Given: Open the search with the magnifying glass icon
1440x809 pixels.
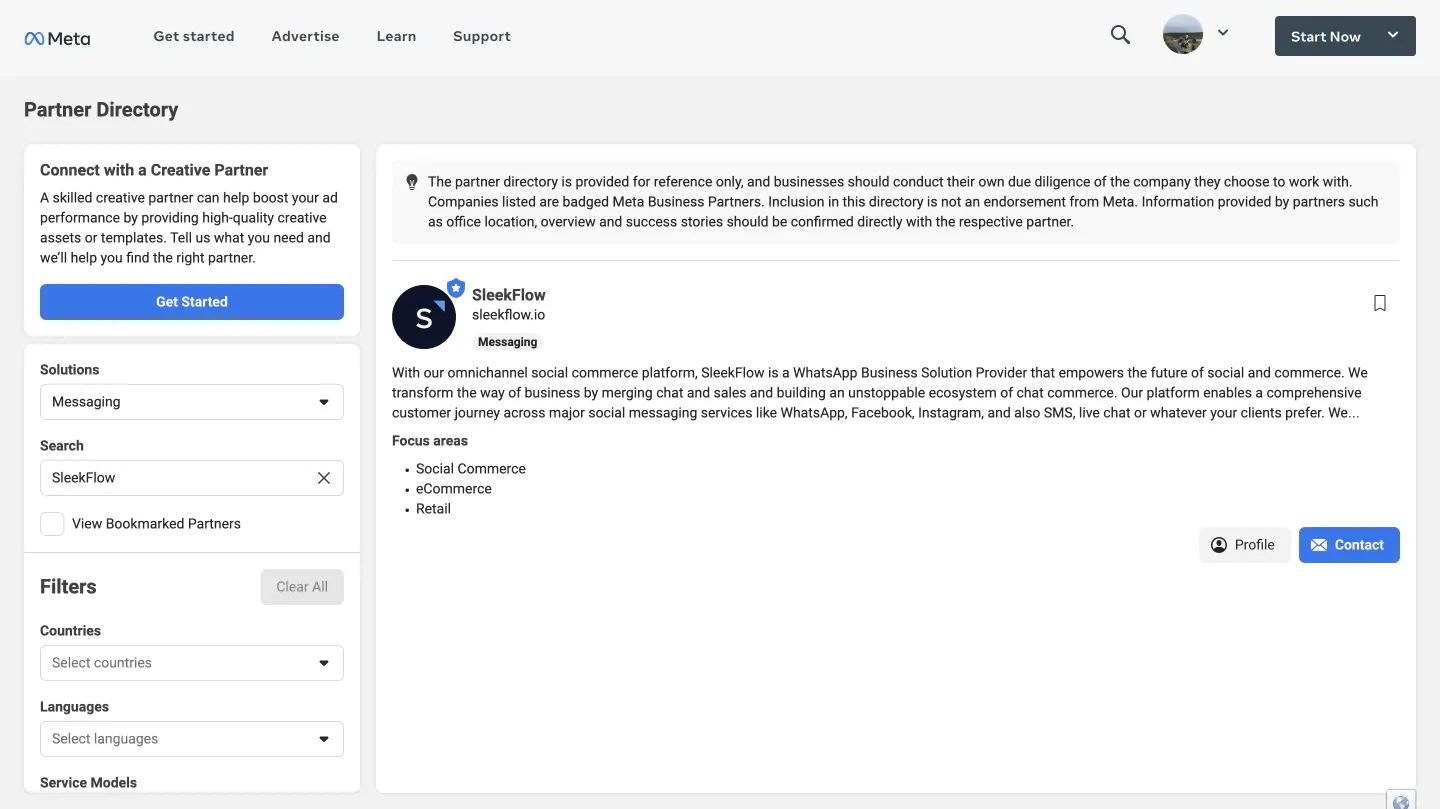Looking at the screenshot, I should (x=1119, y=34).
